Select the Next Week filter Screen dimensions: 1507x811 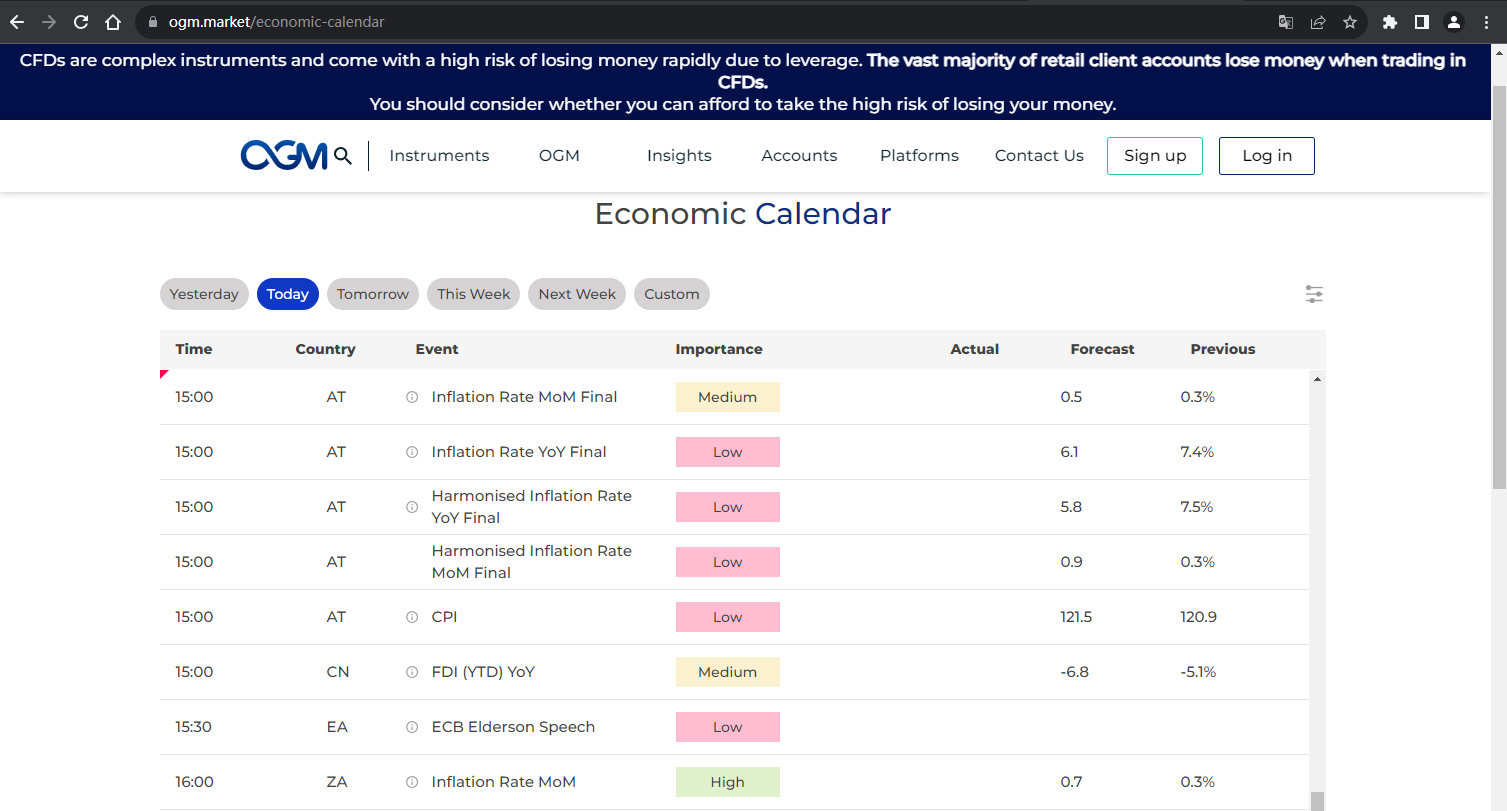coord(577,294)
